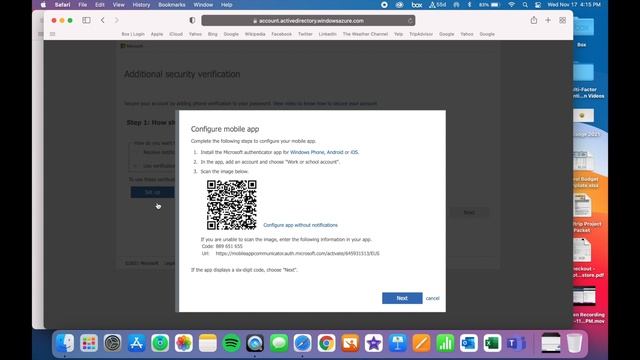The image size is (640, 360).
Task: Click the activation Url text in dialog
Action: tap(298, 253)
